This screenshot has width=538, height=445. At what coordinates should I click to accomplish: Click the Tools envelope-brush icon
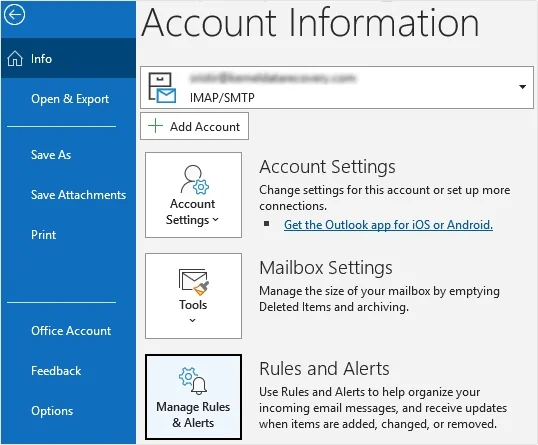coord(194,282)
